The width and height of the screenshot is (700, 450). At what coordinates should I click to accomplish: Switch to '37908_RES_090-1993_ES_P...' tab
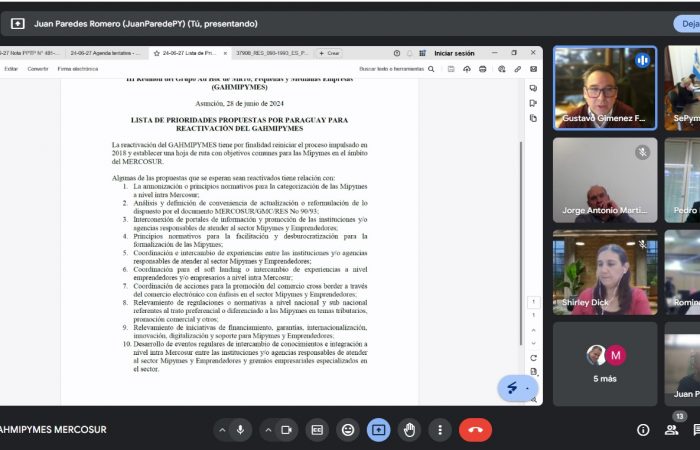tap(272, 53)
